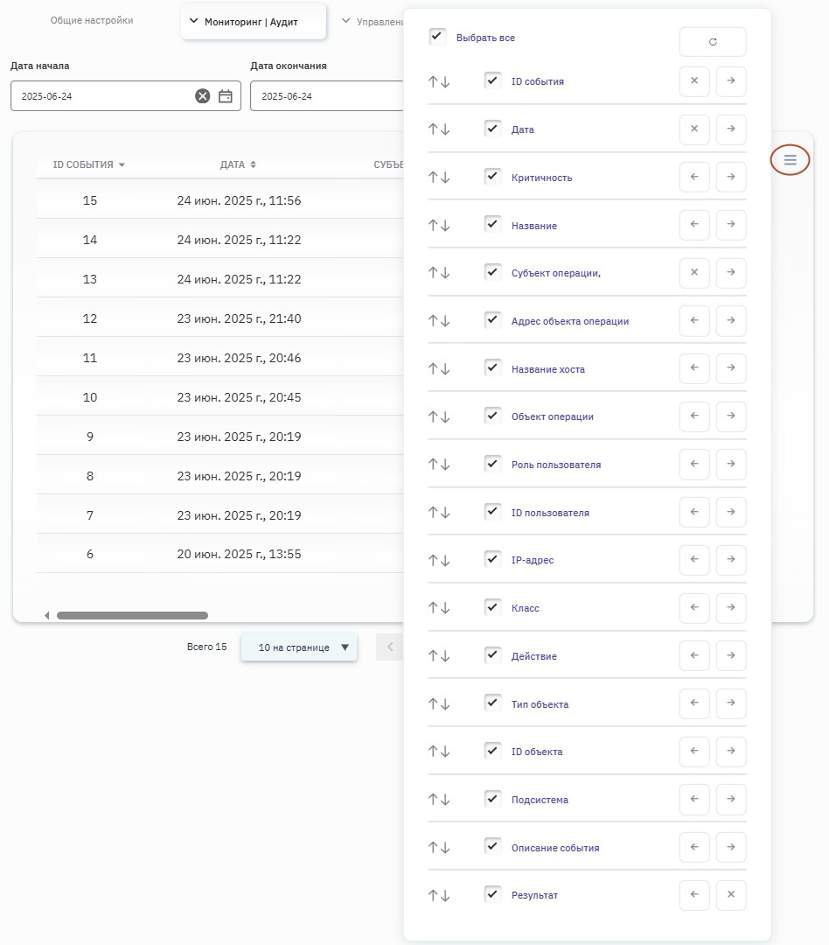Click the left arrow icon in Критичность row
The image size is (829, 945).
pyautogui.click(x=694, y=177)
